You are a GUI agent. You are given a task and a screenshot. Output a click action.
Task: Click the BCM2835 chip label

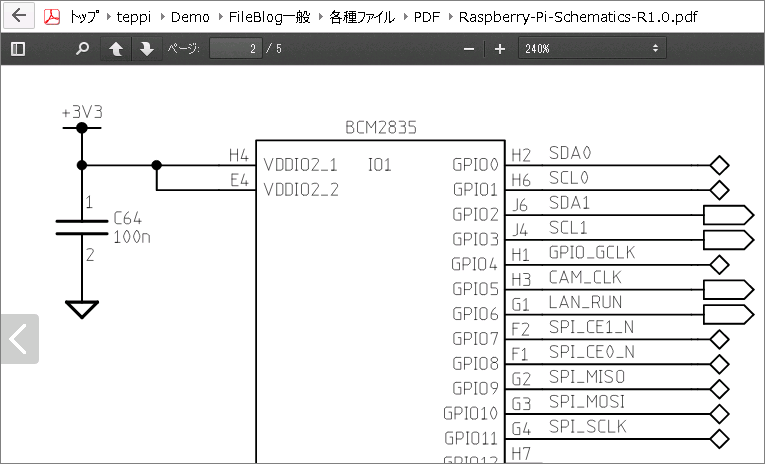(381, 128)
